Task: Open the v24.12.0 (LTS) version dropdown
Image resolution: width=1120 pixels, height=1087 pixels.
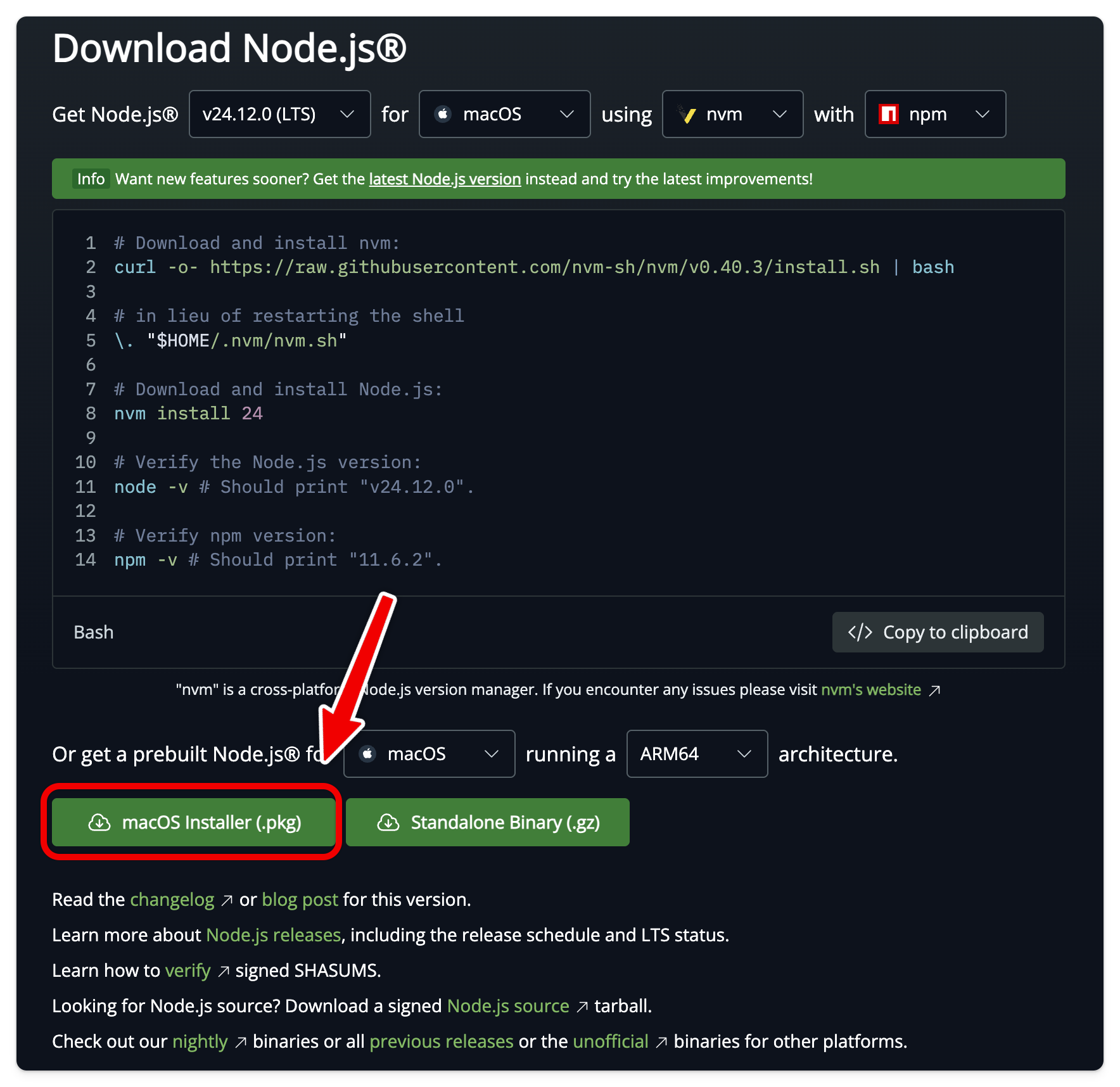Action: pos(279,114)
